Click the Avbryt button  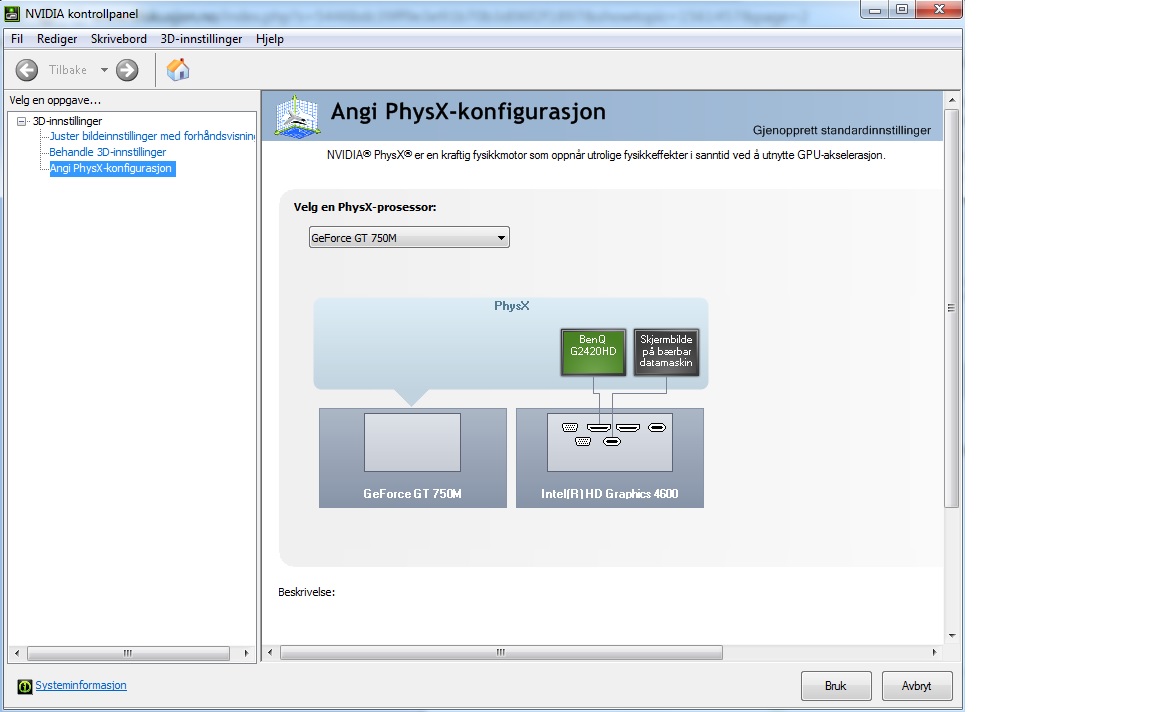[x=917, y=686]
